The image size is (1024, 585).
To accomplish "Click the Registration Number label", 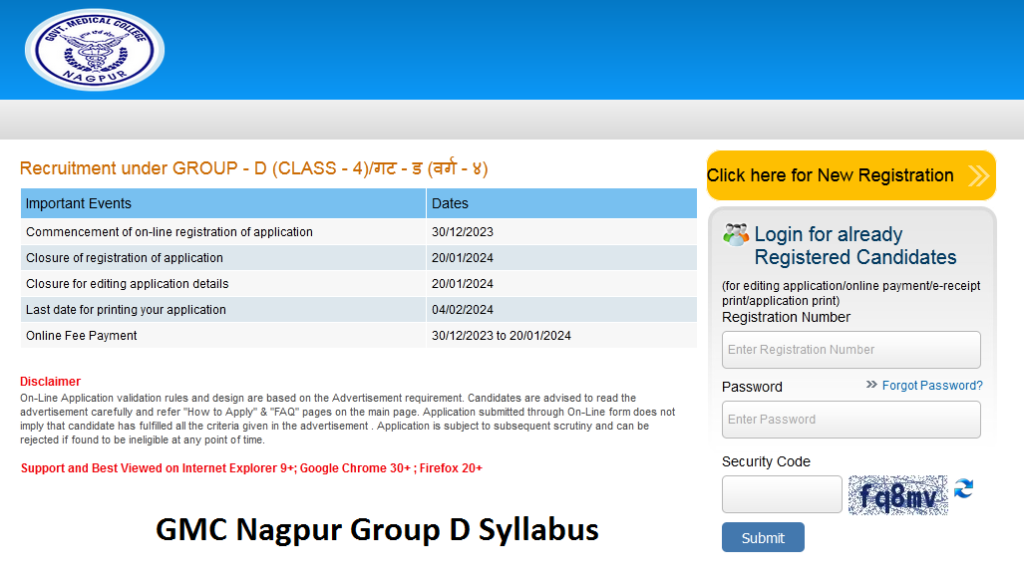I will coord(786,317).
